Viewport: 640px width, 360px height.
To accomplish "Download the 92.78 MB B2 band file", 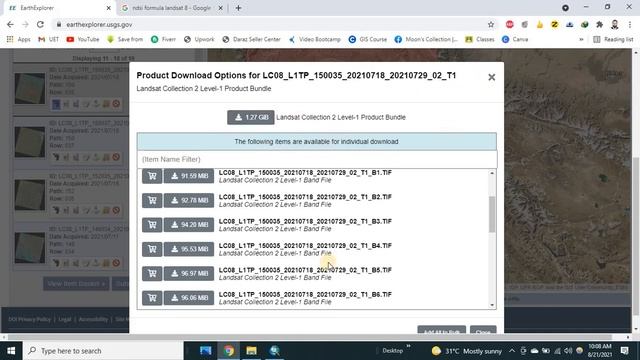I will [x=189, y=200].
